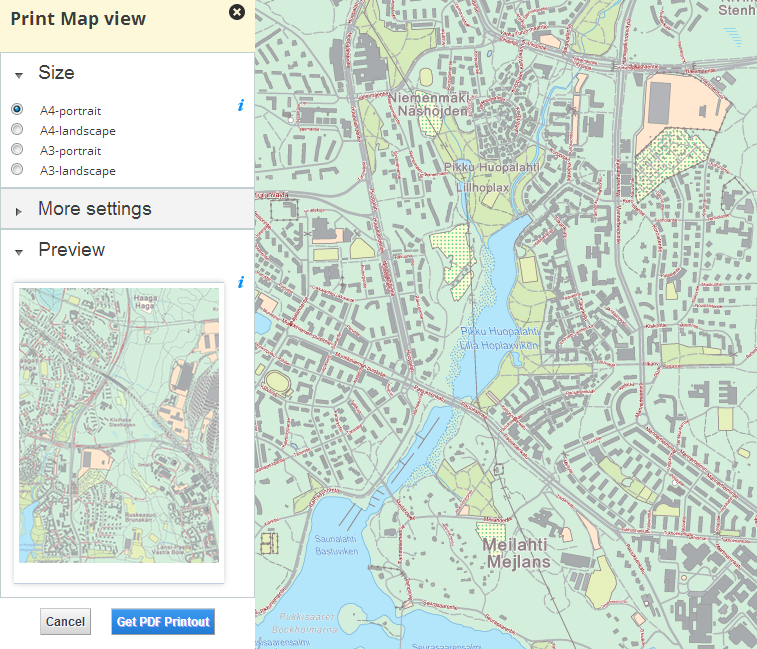The width and height of the screenshot is (757, 649).
Task: Pick the A3-landscape radio option
Action: (17, 170)
